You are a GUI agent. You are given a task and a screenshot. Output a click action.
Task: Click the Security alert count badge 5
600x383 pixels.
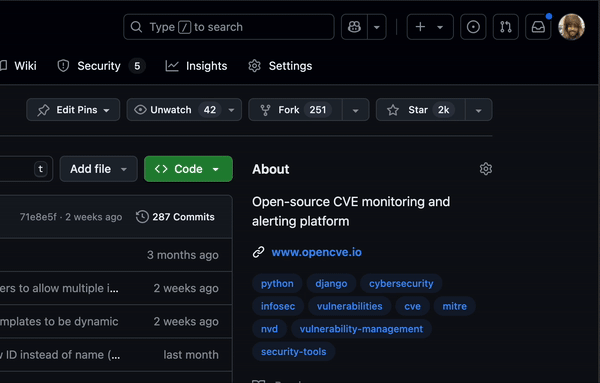137,66
